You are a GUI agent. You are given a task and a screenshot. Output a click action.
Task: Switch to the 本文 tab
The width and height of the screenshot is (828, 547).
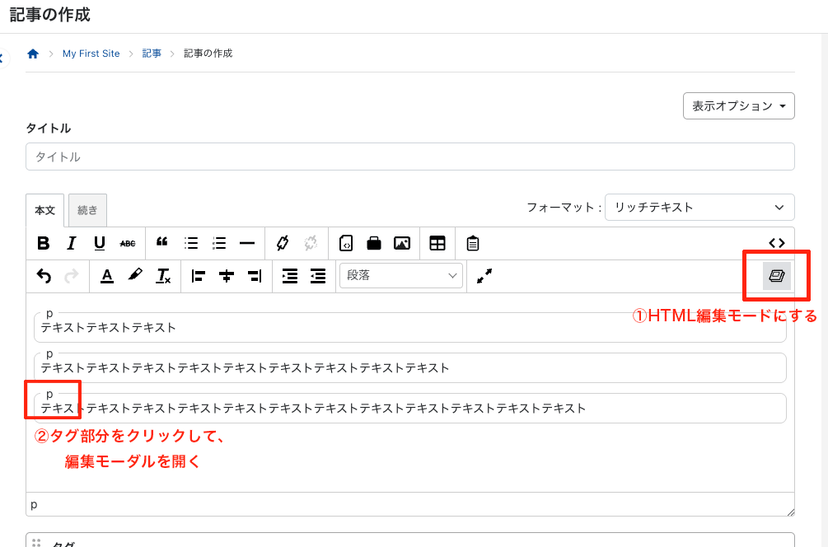tap(45, 210)
